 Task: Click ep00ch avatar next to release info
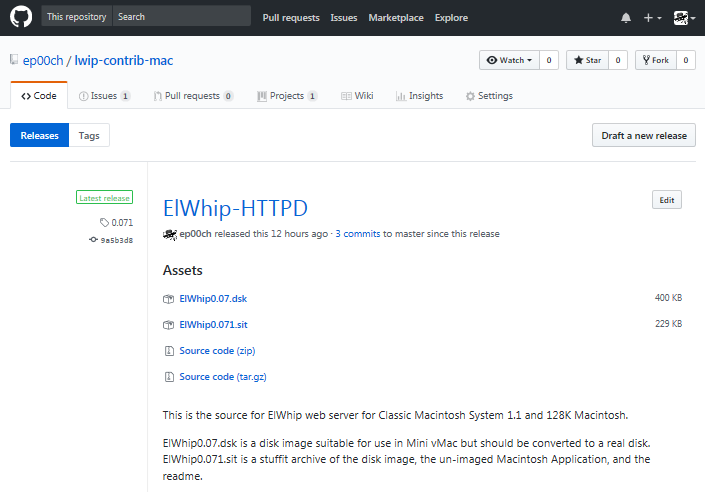click(170, 234)
